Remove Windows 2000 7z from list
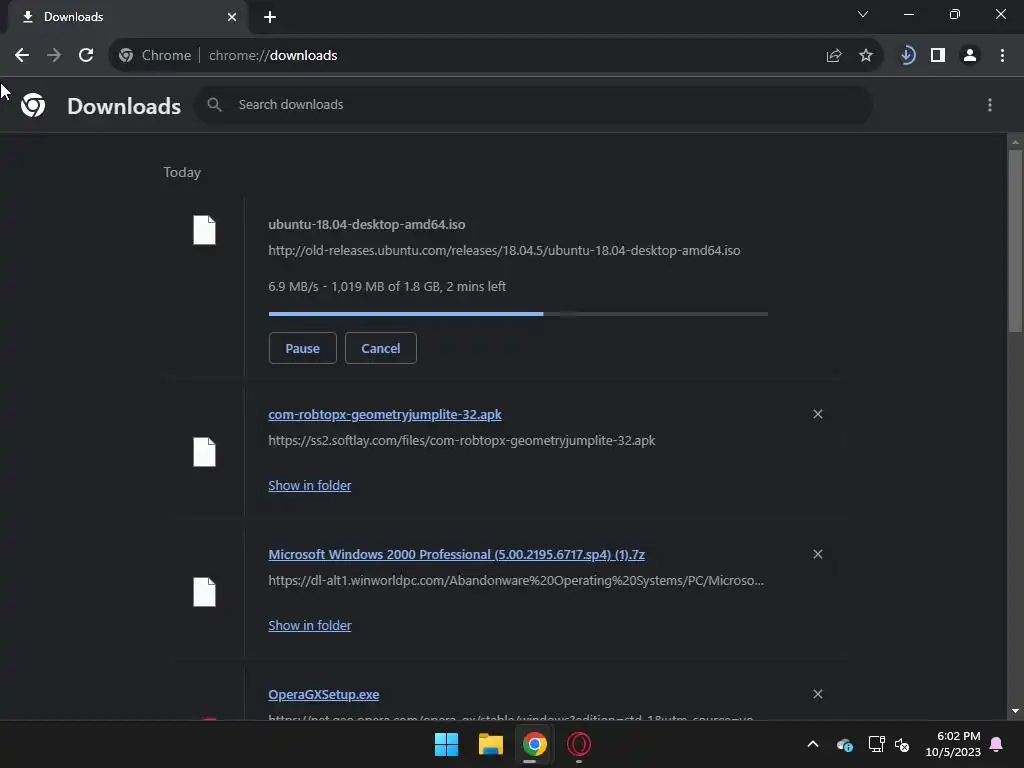Screen dimensions: 1024x768 pos(818,554)
